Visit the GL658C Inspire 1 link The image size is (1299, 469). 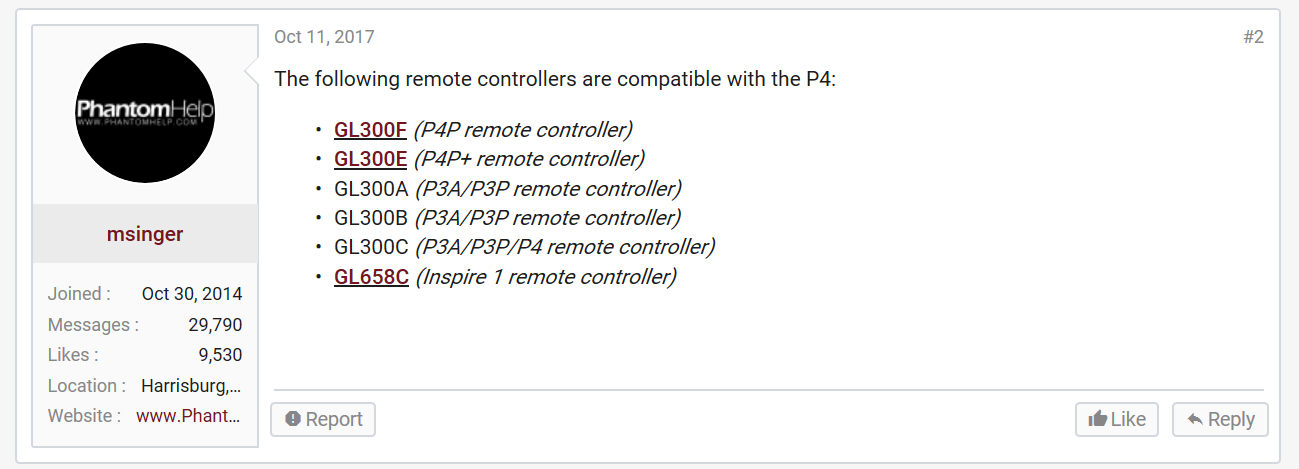coord(371,277)
